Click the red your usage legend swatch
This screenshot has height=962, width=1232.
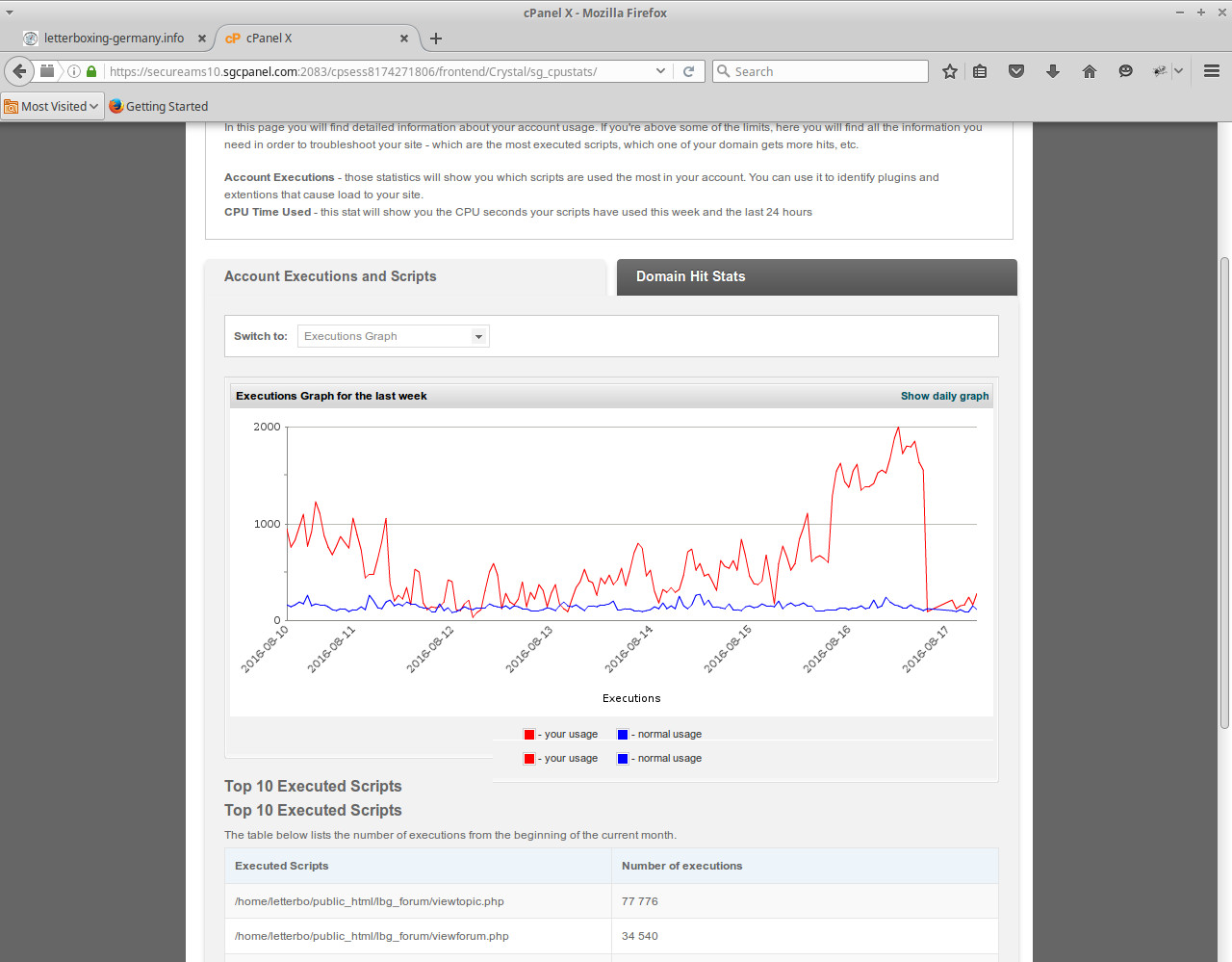click(529, 735)
